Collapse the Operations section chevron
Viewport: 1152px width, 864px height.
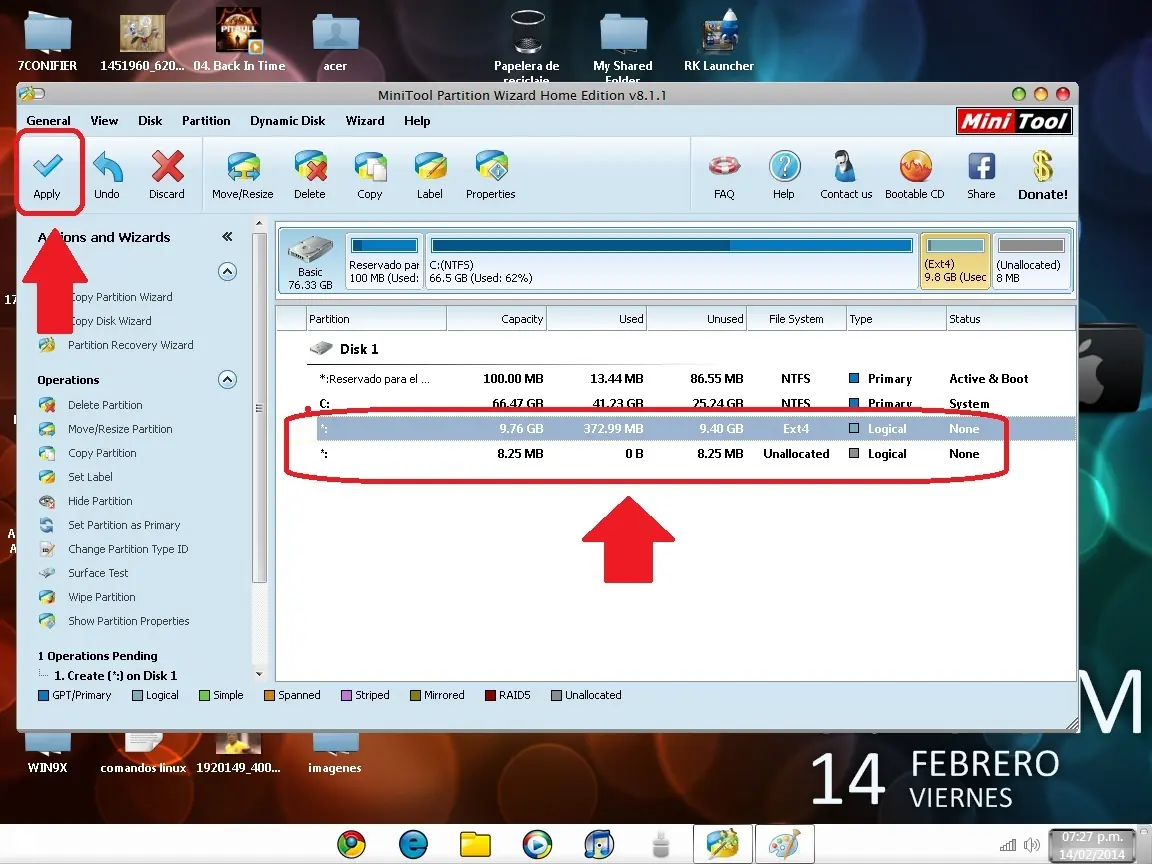click(x=228, y=380)
